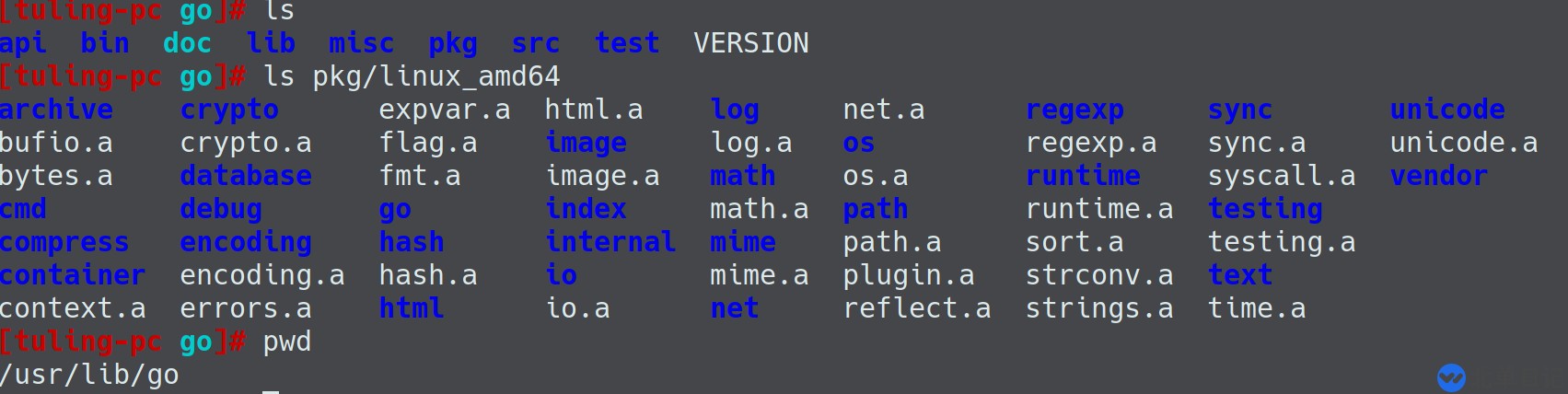Image resolution: width=1568 pixels, height=394 pixels.
Task: Click the 'crypto.a' file name
Action: pyautogui.click(x=246, y=143)
